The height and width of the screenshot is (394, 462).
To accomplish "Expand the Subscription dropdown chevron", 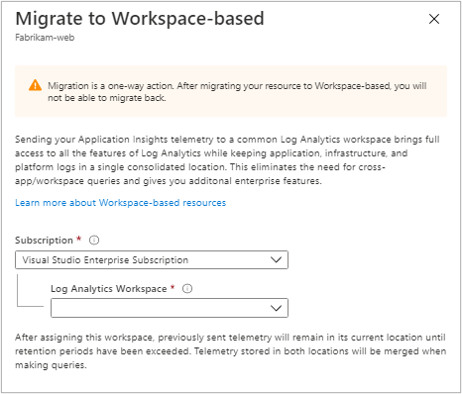I will (x=276, y=260).
